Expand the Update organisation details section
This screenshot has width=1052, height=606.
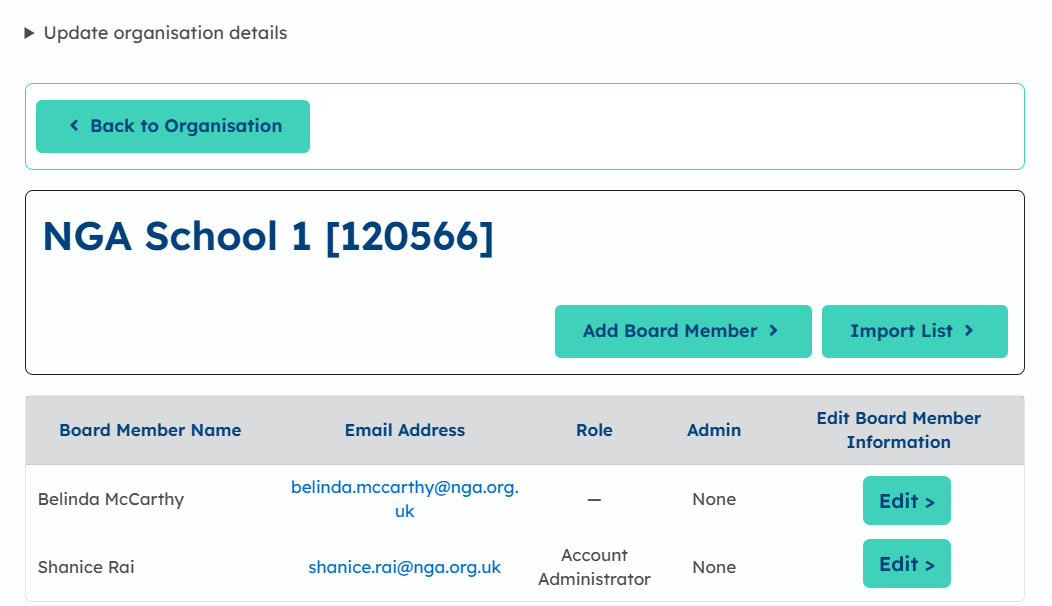pyautogui.click(x=156, y=33)
